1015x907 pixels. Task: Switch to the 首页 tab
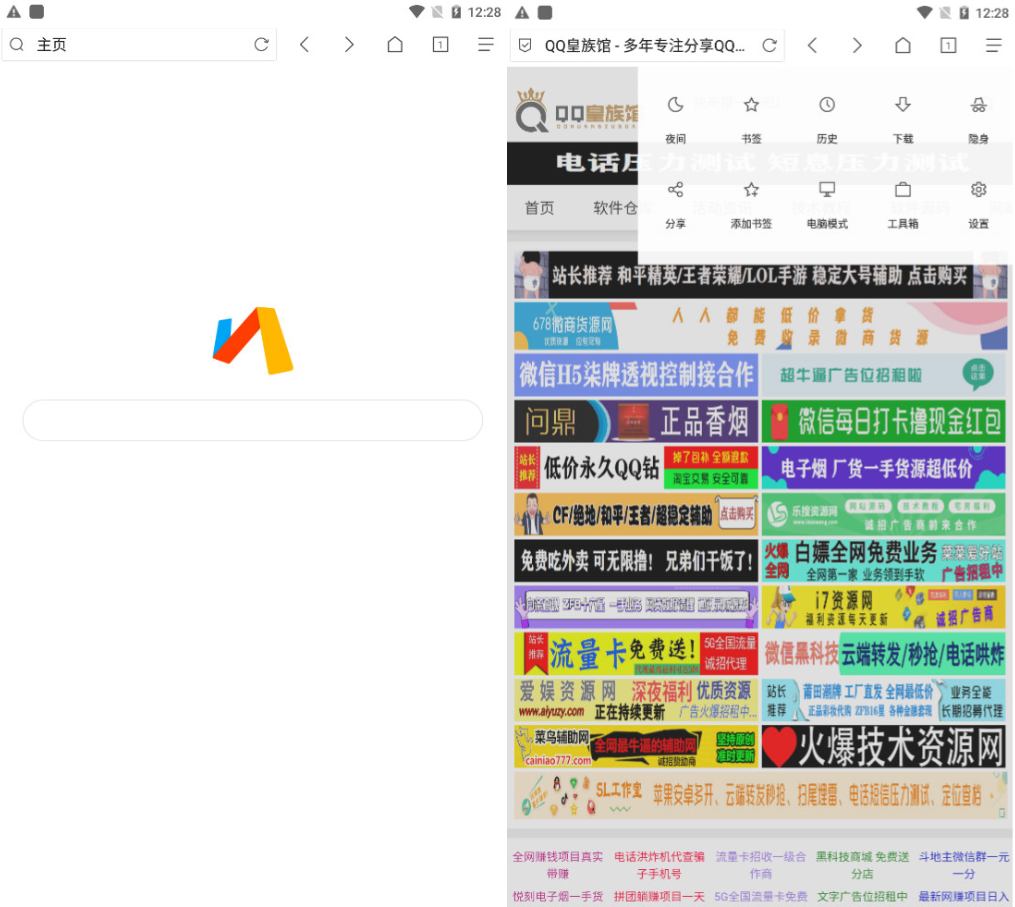pyautogui.click(x=540, y=209)
